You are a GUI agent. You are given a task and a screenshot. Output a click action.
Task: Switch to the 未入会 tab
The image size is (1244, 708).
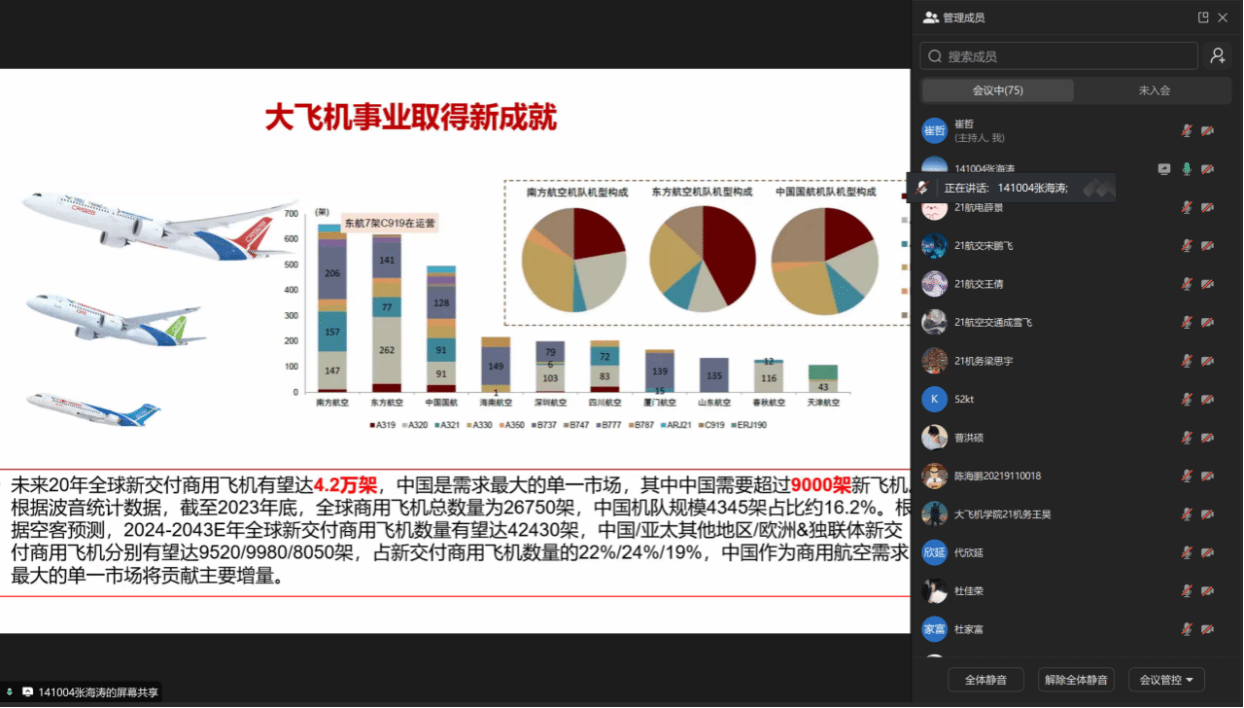tap(1153, 90)
